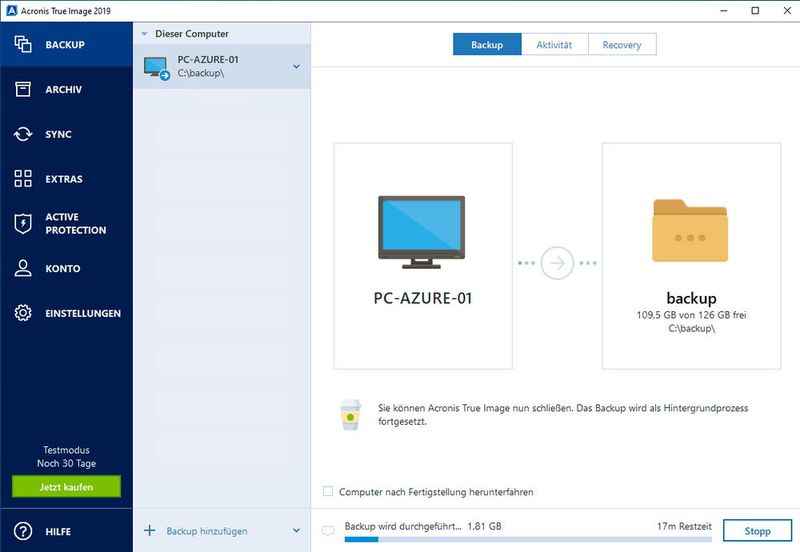
Task: Click the backup progress bar
Action: click(x=528, y=539)
